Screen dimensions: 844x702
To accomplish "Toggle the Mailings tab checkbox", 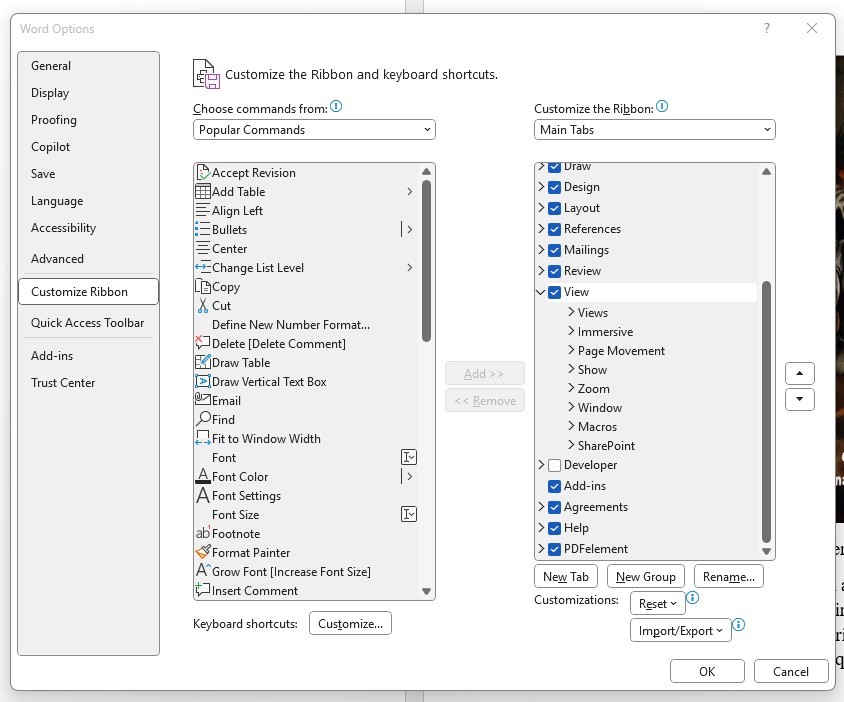I will pyautogui.click(x=554, y=250).
